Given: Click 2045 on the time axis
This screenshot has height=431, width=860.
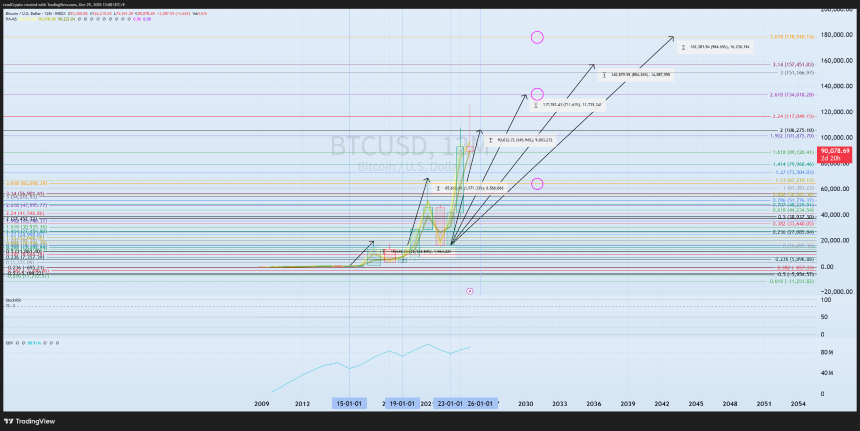Looking at the screenshot, I should point(696,404).
